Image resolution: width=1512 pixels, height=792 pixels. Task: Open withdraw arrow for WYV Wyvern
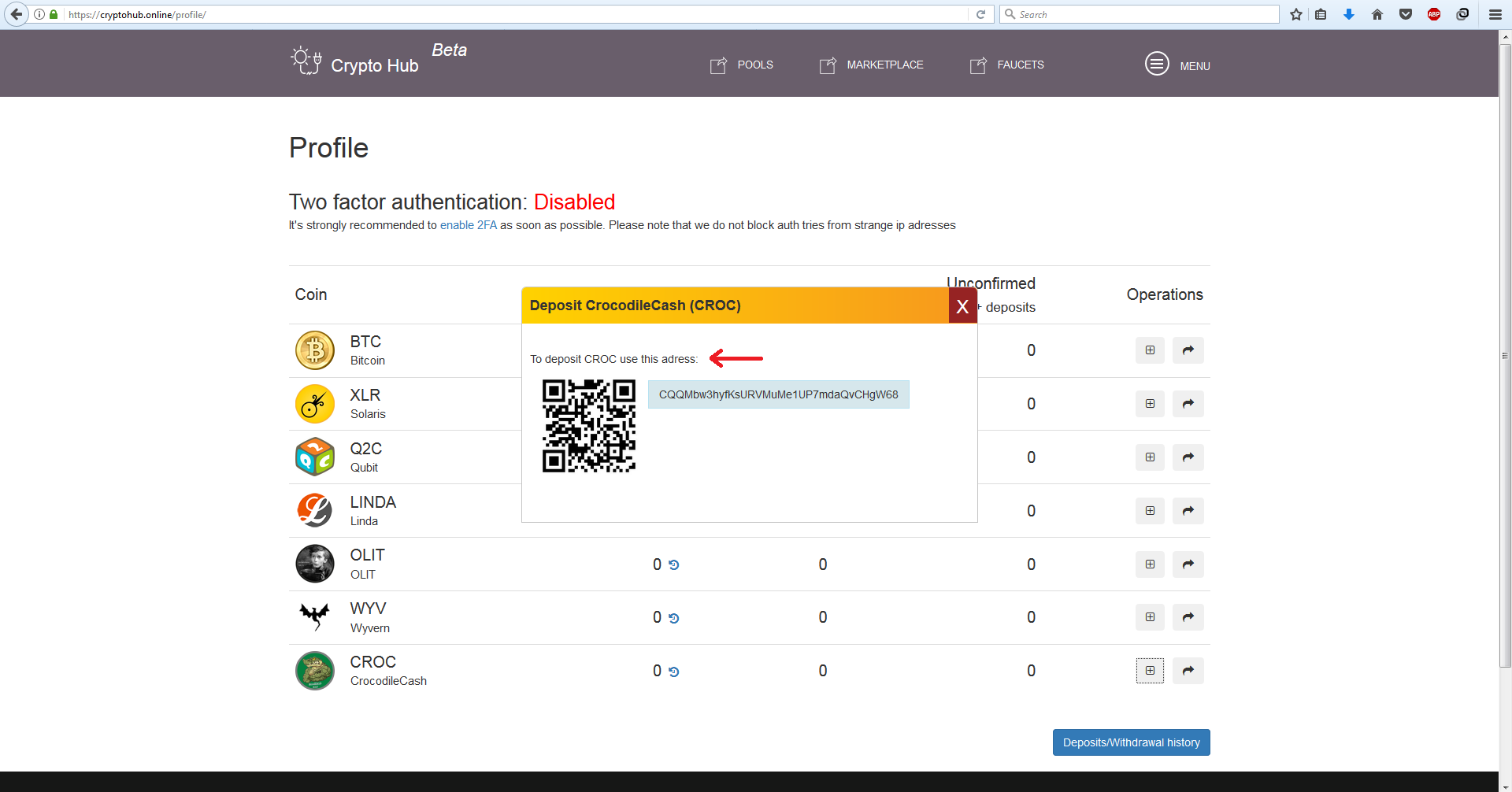click(1188, 617)
